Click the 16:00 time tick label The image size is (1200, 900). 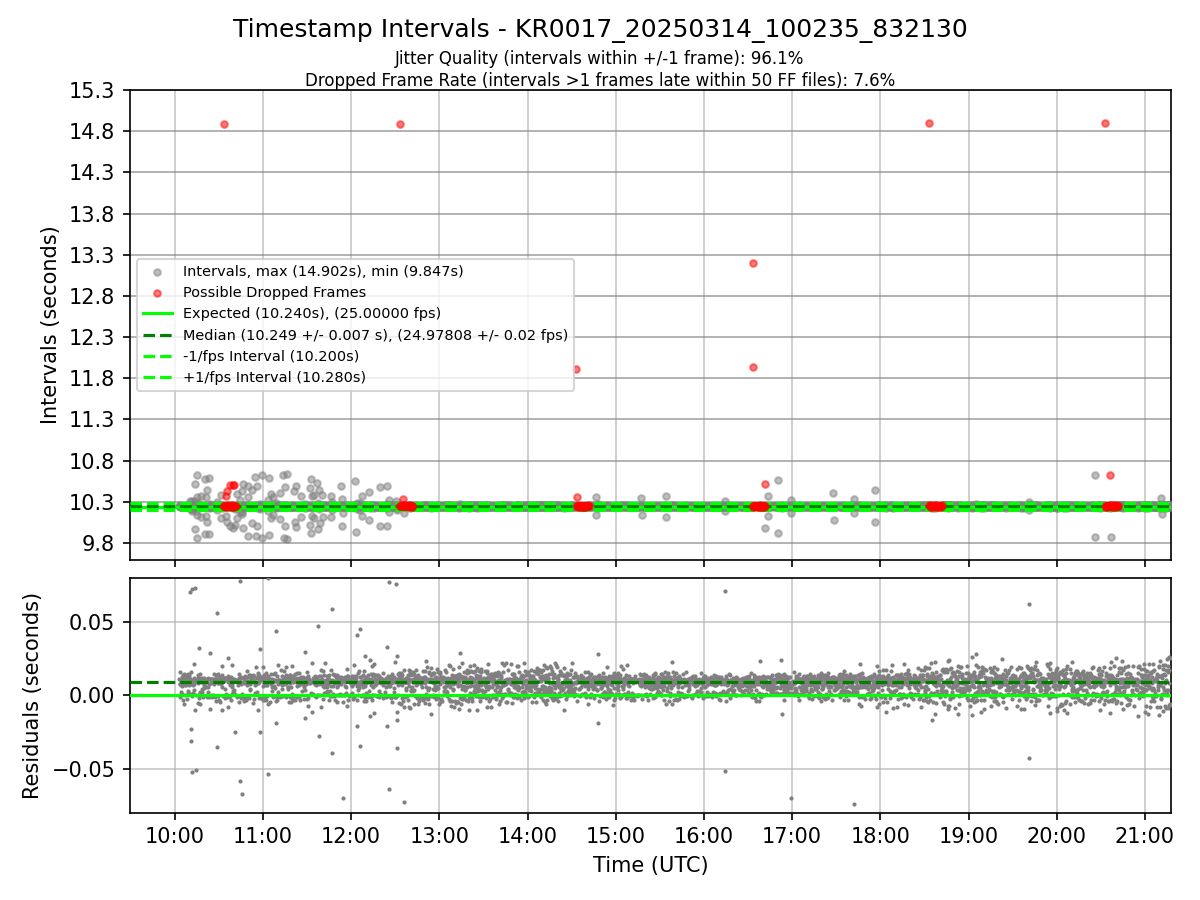coord(703,834)
